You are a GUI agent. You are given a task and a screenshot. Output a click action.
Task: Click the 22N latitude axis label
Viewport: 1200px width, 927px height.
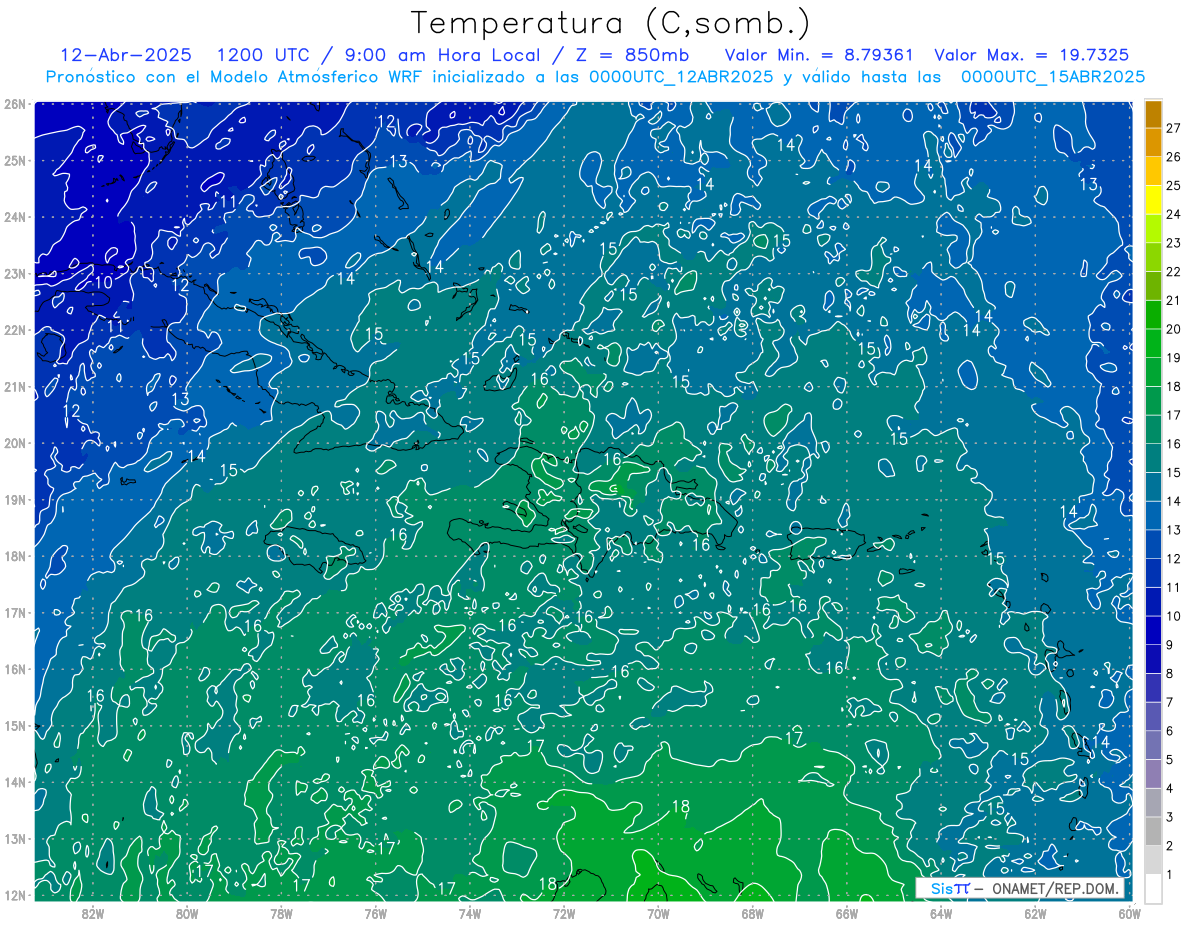(x=14, y=330)
